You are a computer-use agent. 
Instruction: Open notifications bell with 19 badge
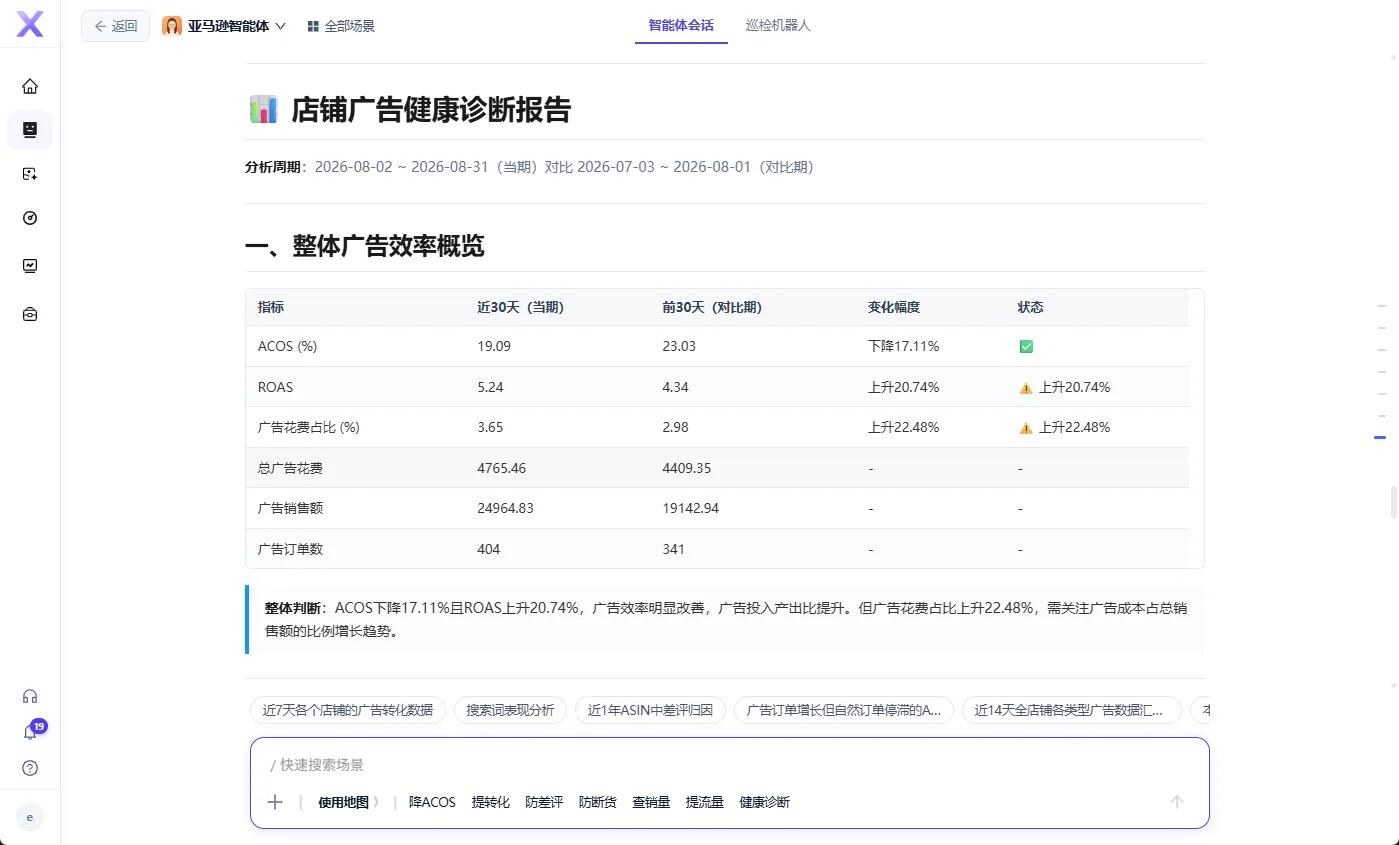[31, 732]
